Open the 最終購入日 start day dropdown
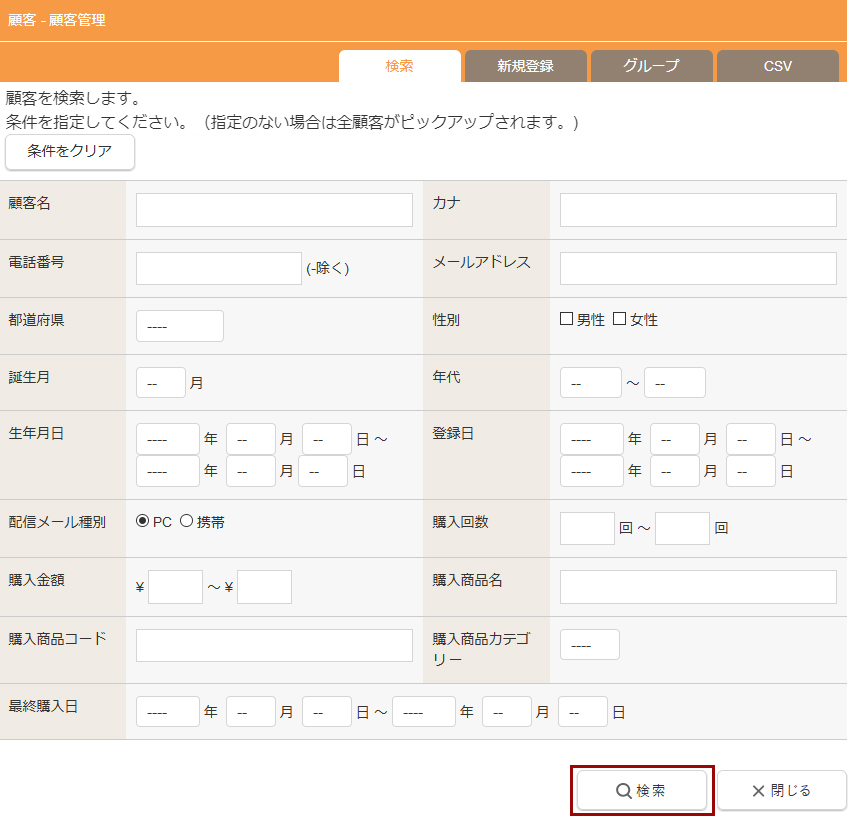This screenshot has height=829, width=848. 327,712
